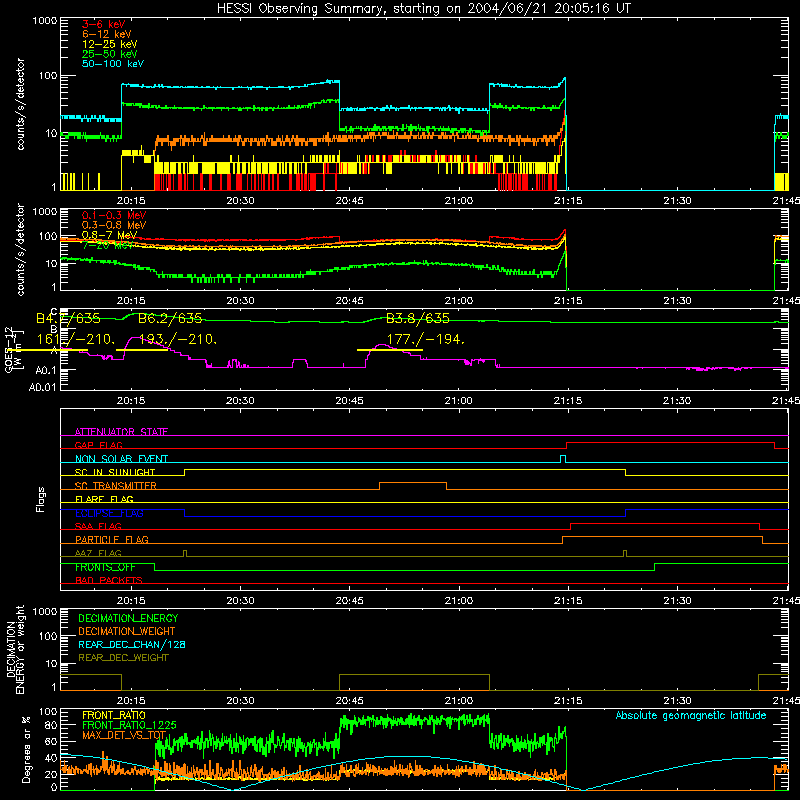Click the MAX_DET_VS_TOT legend label
Image resolution: width=800 pixels, height=800 pixels.
pyautogui.click(x=124, y=735)
